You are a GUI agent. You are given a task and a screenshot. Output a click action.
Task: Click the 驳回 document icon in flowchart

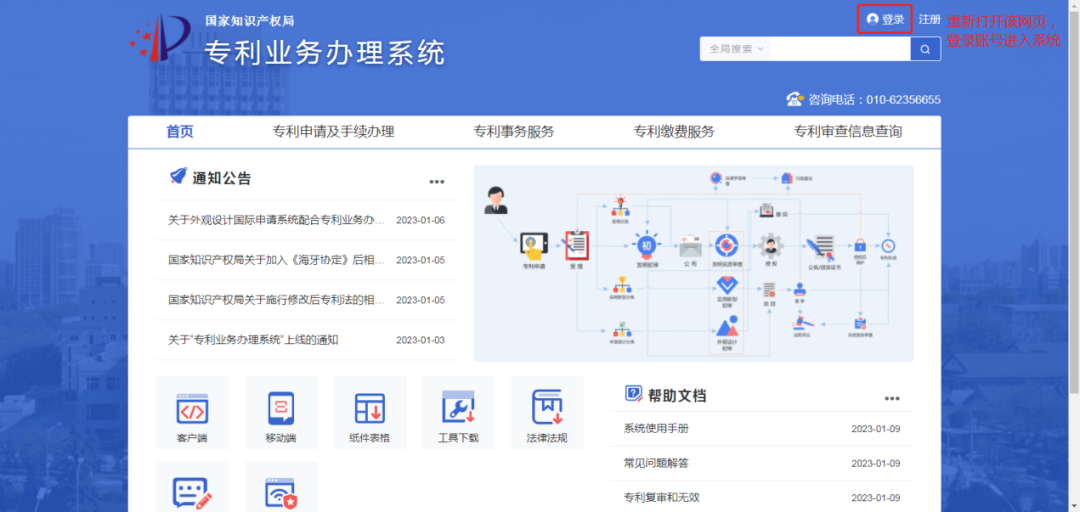click(x=770, y=290)
